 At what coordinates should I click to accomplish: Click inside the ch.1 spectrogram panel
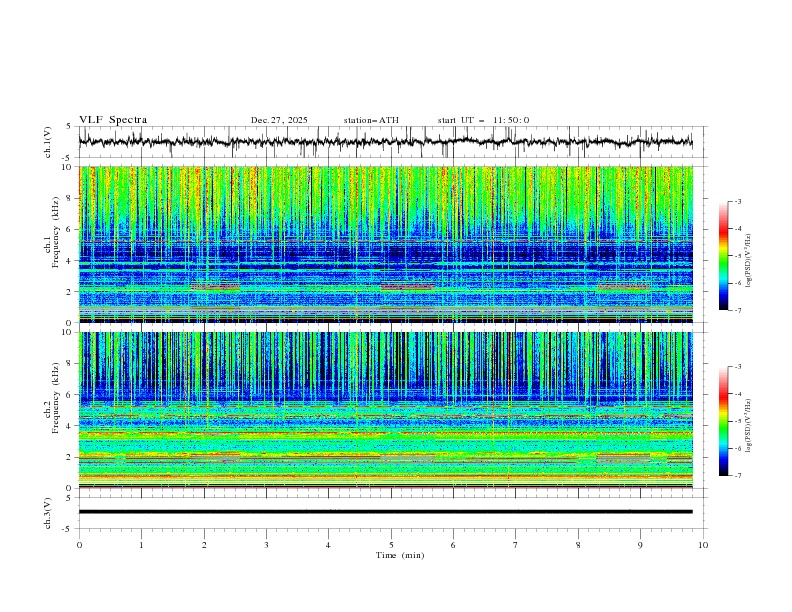pos(385,244)
